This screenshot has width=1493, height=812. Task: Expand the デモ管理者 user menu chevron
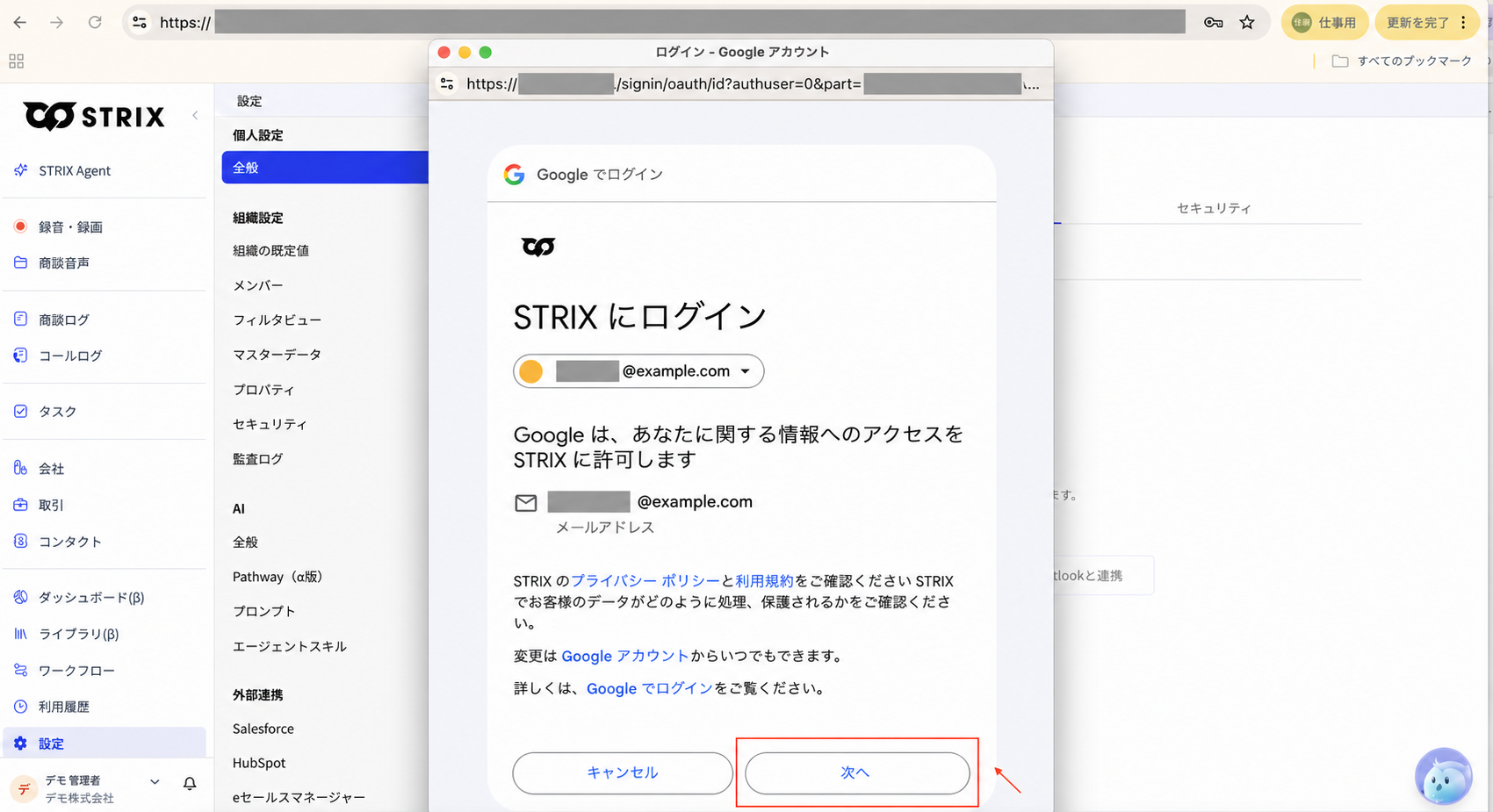(155, 782)
